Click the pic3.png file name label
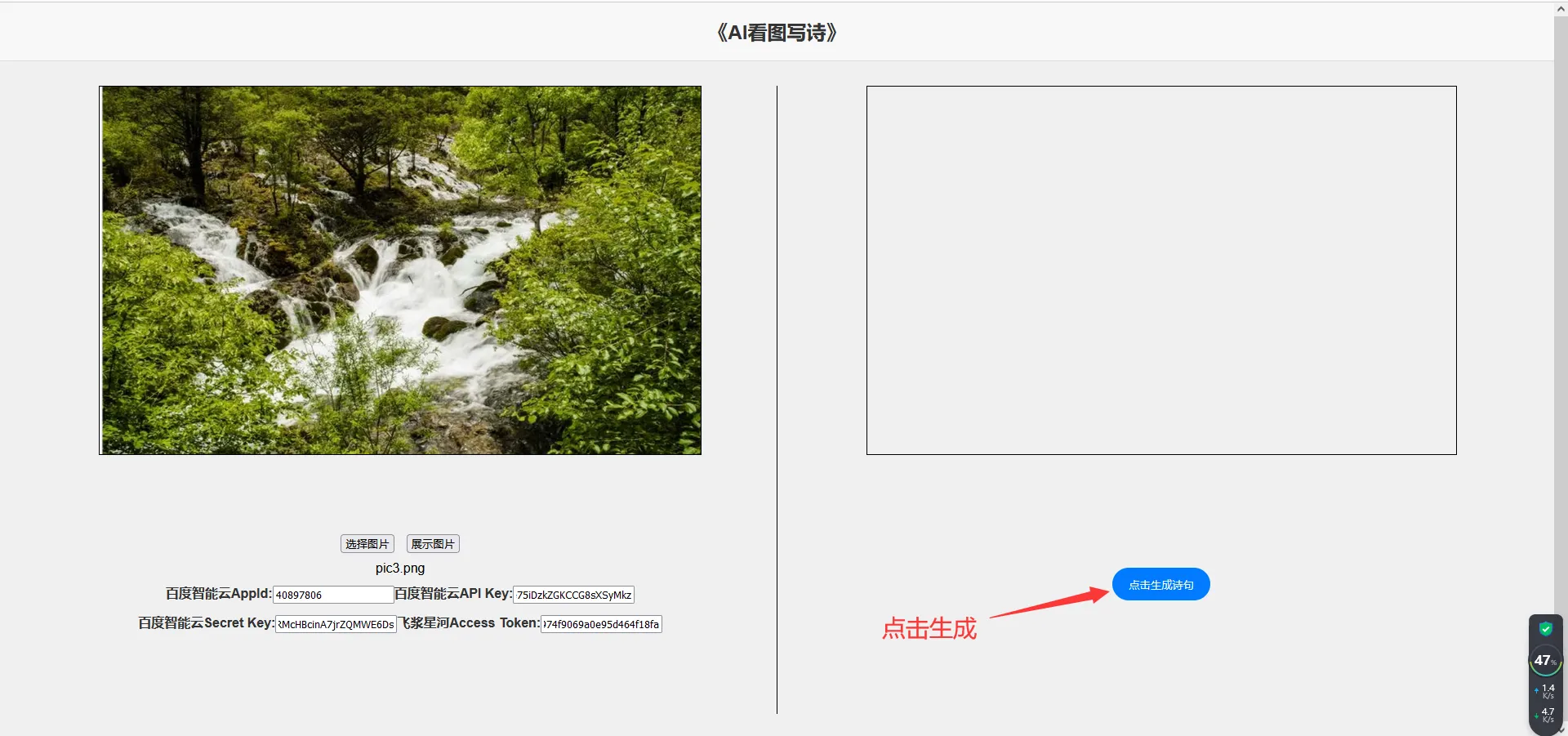This screenshot has width=1568, height=736. [x=399, y=568]
